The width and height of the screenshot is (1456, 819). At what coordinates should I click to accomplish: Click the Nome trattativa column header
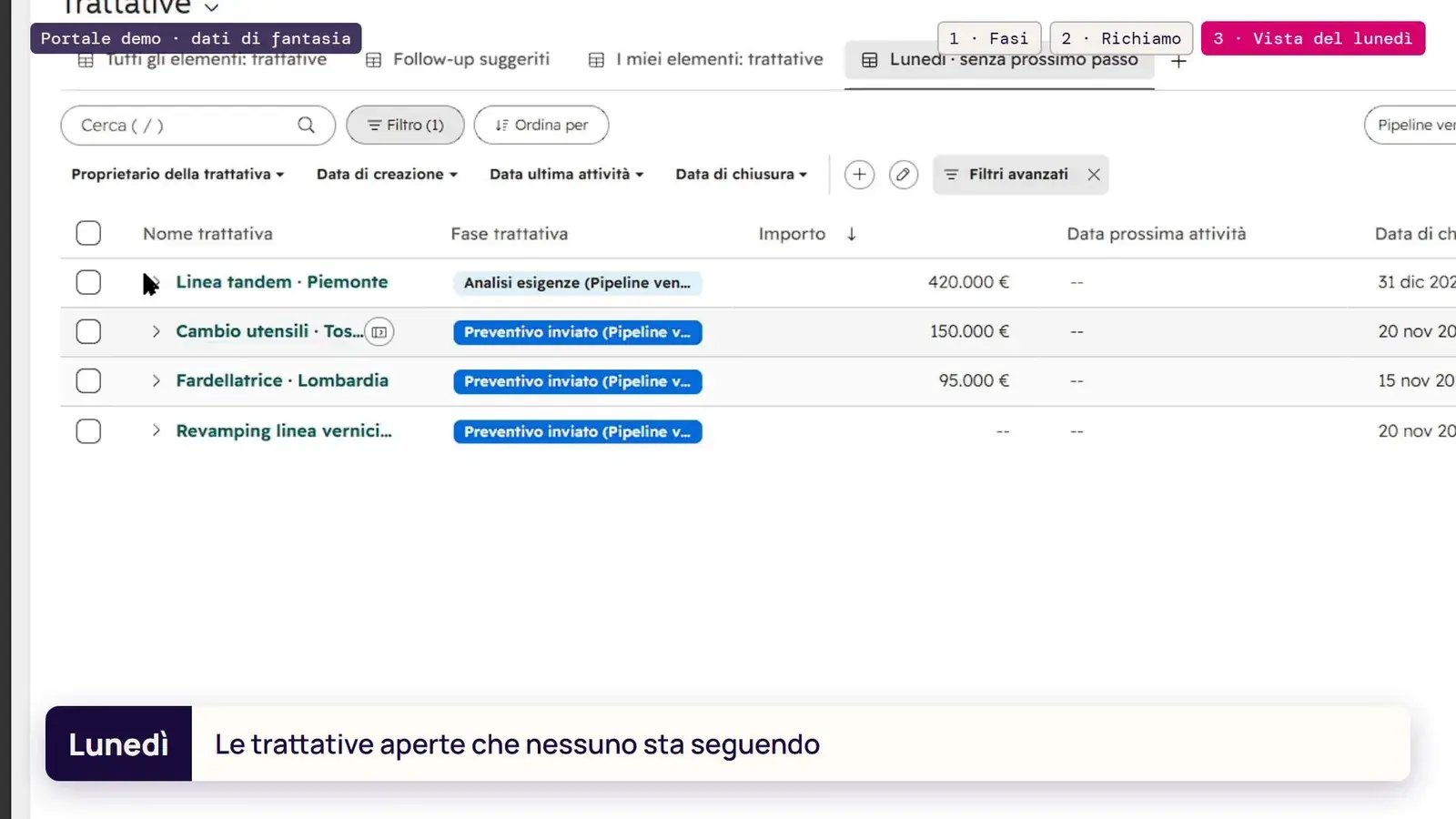207,234
